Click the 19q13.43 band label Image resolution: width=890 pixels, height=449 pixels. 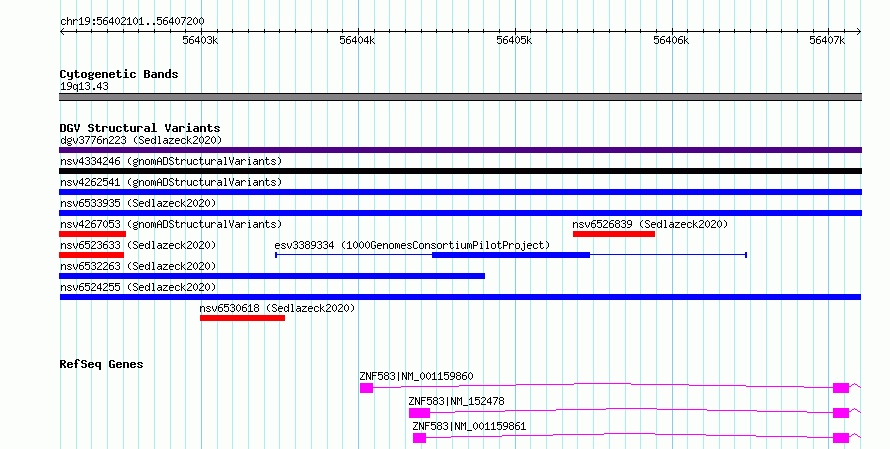(84, 86)
